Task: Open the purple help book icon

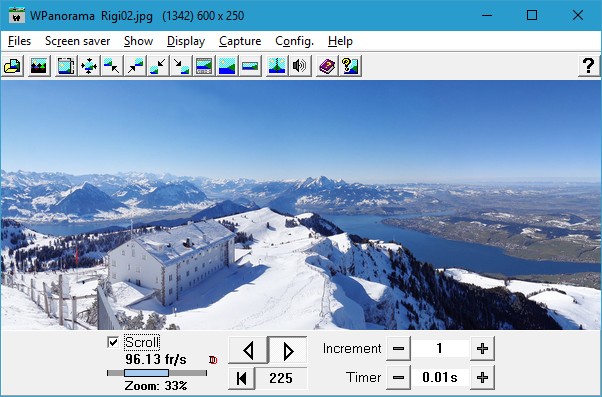Action: [327, 66]
